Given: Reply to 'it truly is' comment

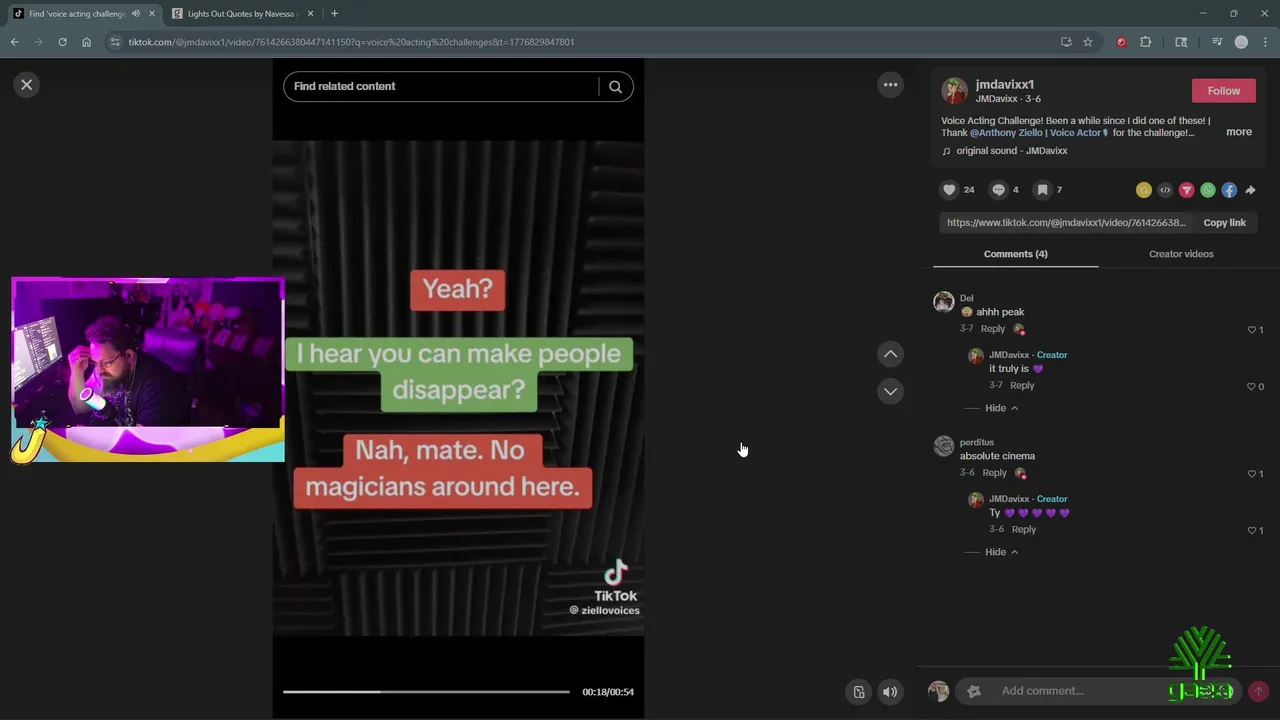Looking at the screenshot, I should click(x=1022, y=385).
